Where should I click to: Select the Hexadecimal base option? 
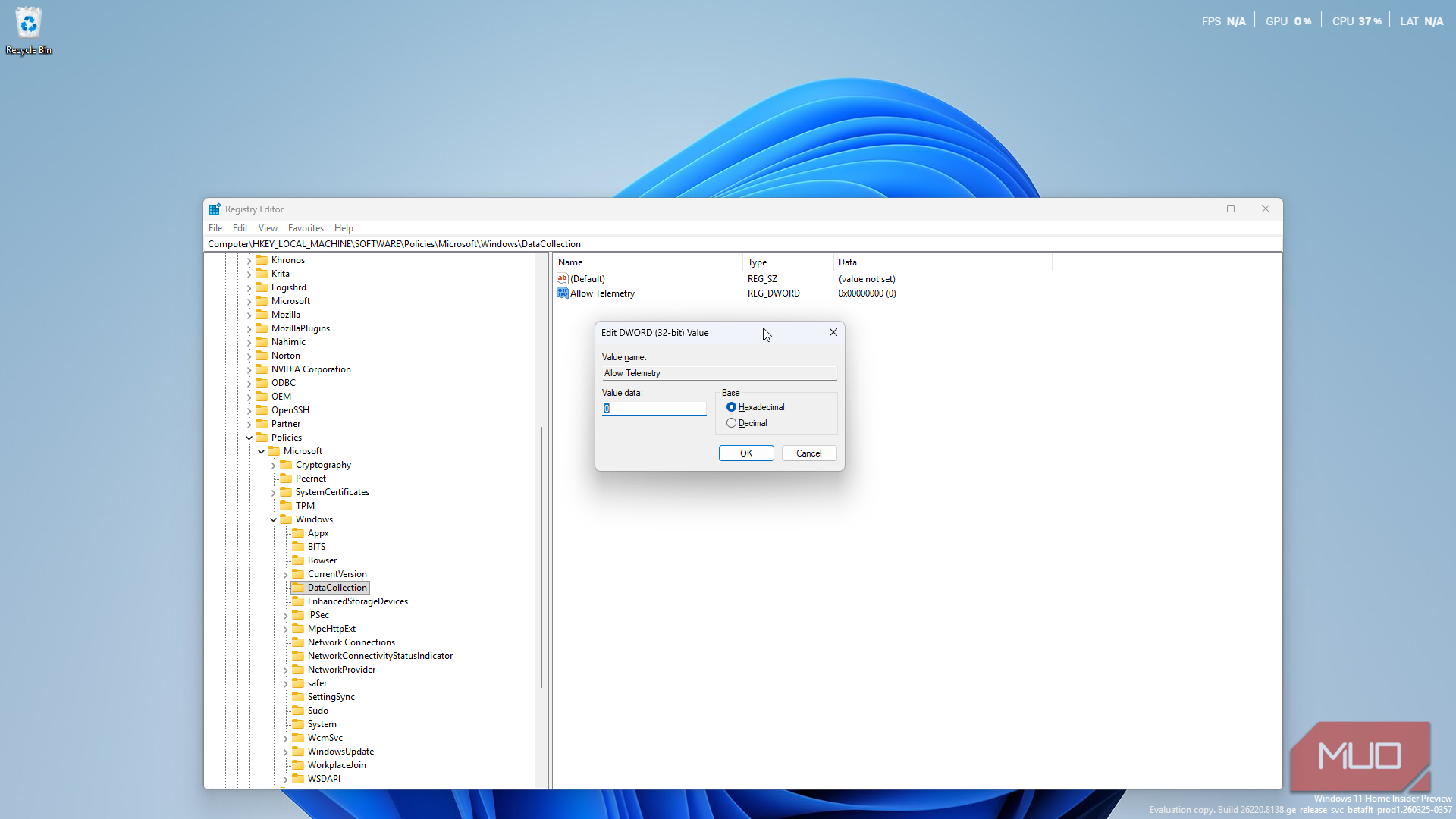point(755,407)
